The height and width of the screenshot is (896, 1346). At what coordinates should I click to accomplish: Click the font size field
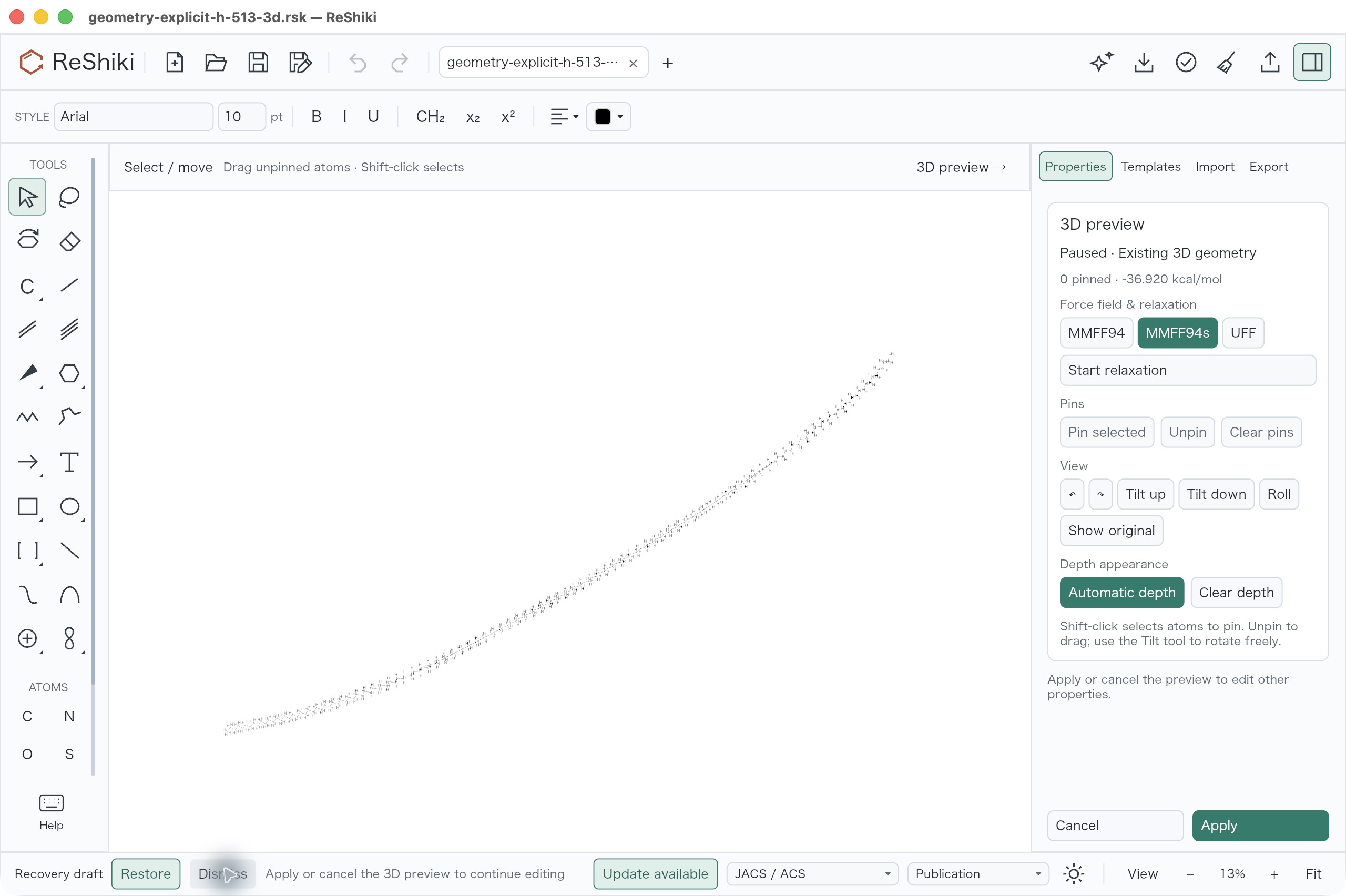[x=242, y=117]
